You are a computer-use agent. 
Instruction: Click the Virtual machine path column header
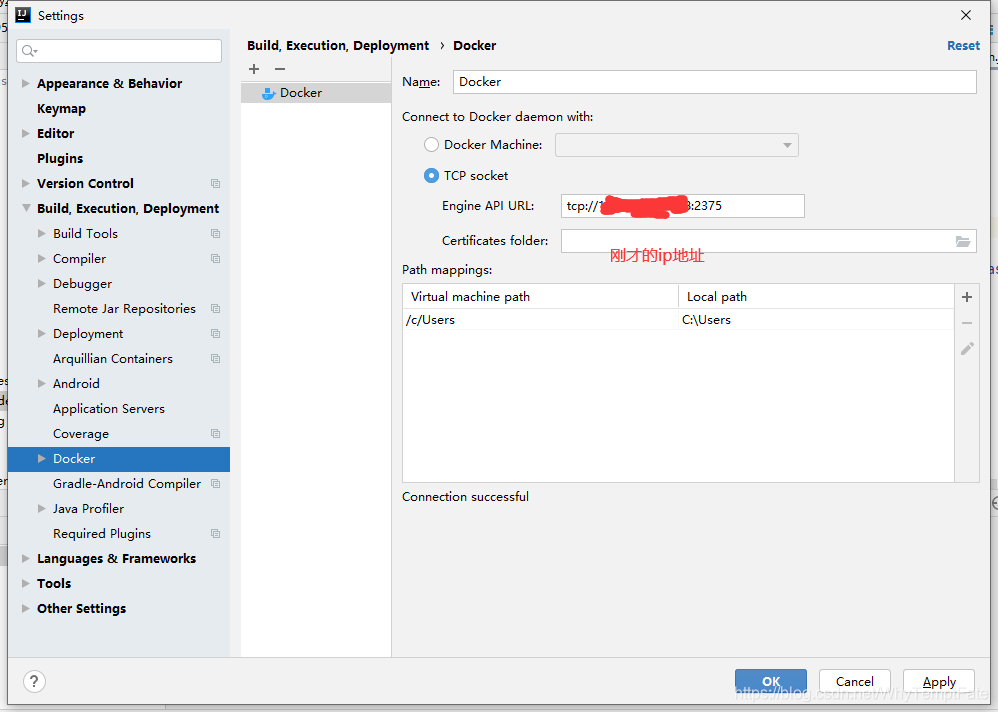pyautogui.click(x=540, y=297)
